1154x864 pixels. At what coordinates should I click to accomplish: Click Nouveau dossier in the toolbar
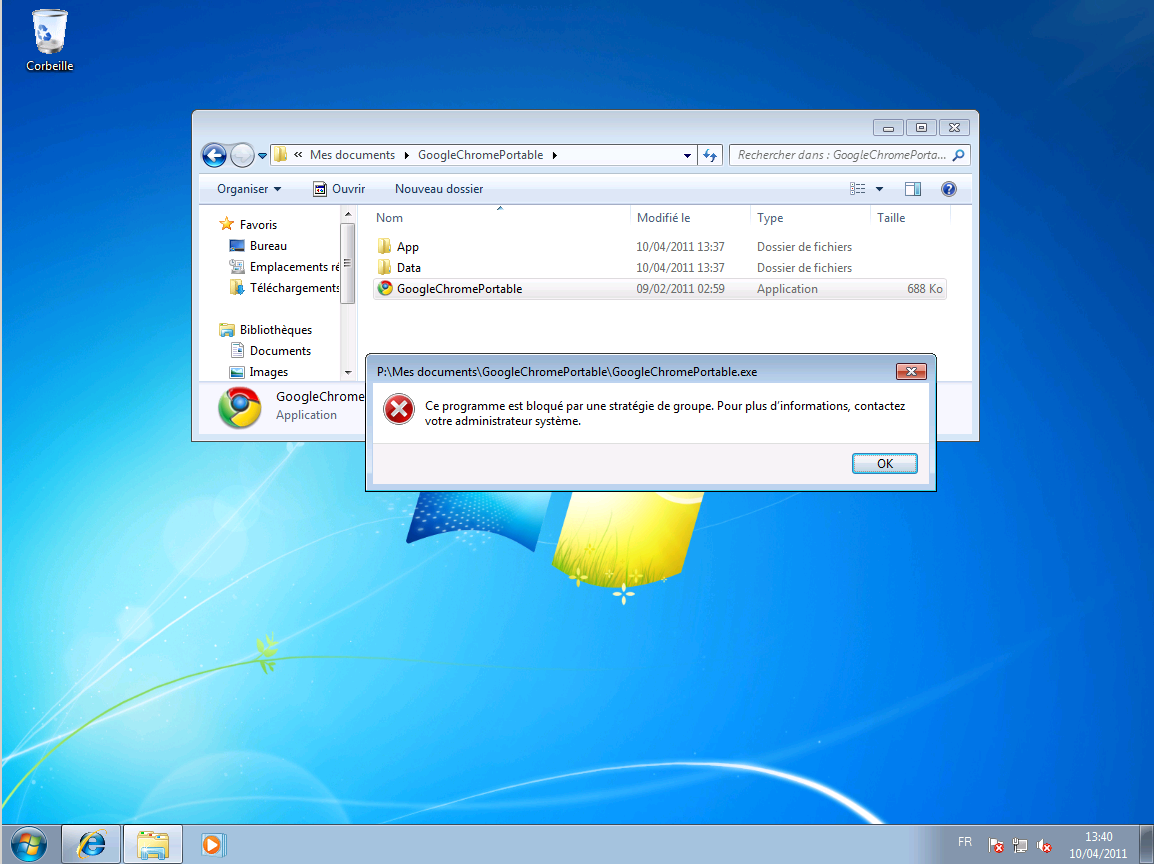coord(439,189)
